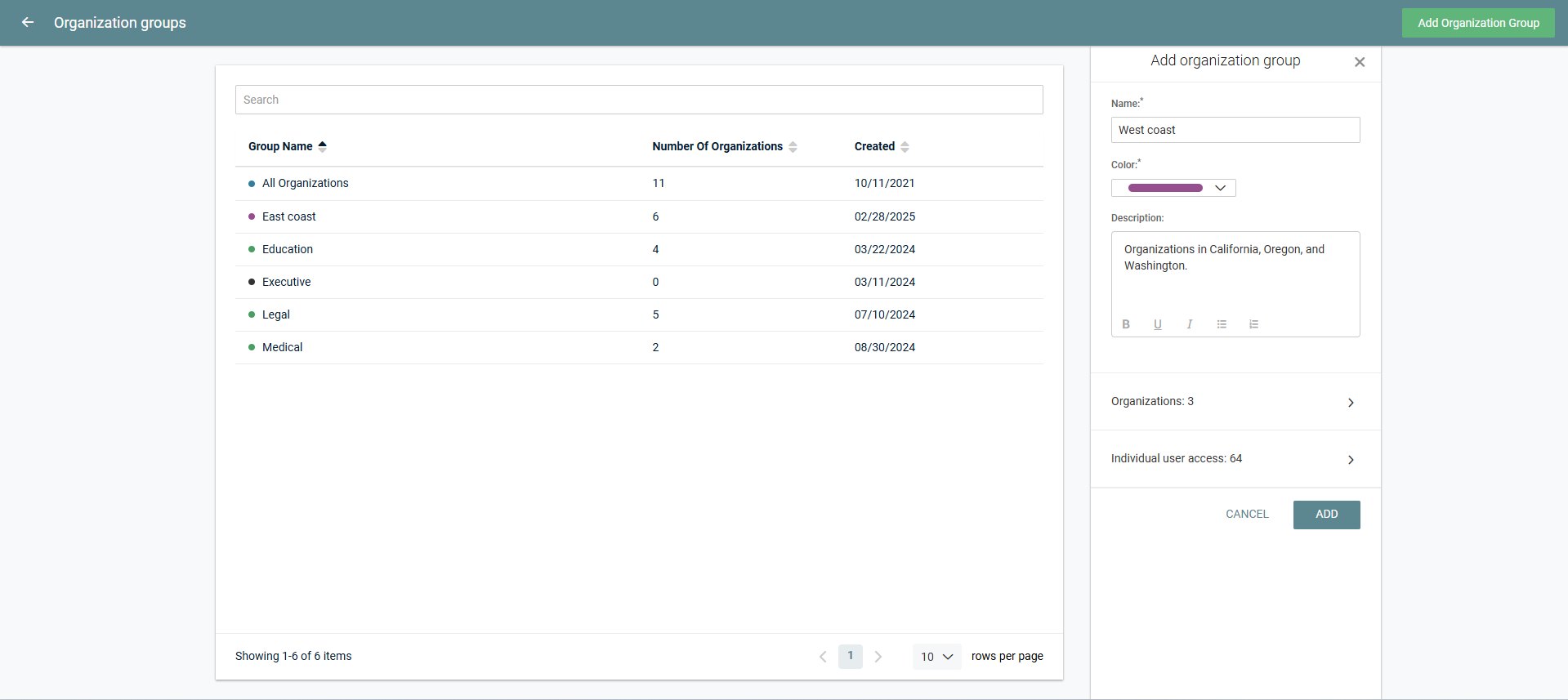Image resolution: width=1568 pixels, height=700 pixels.
Task: Open the rows per page dropdown
Action: [x=936, y=657]
